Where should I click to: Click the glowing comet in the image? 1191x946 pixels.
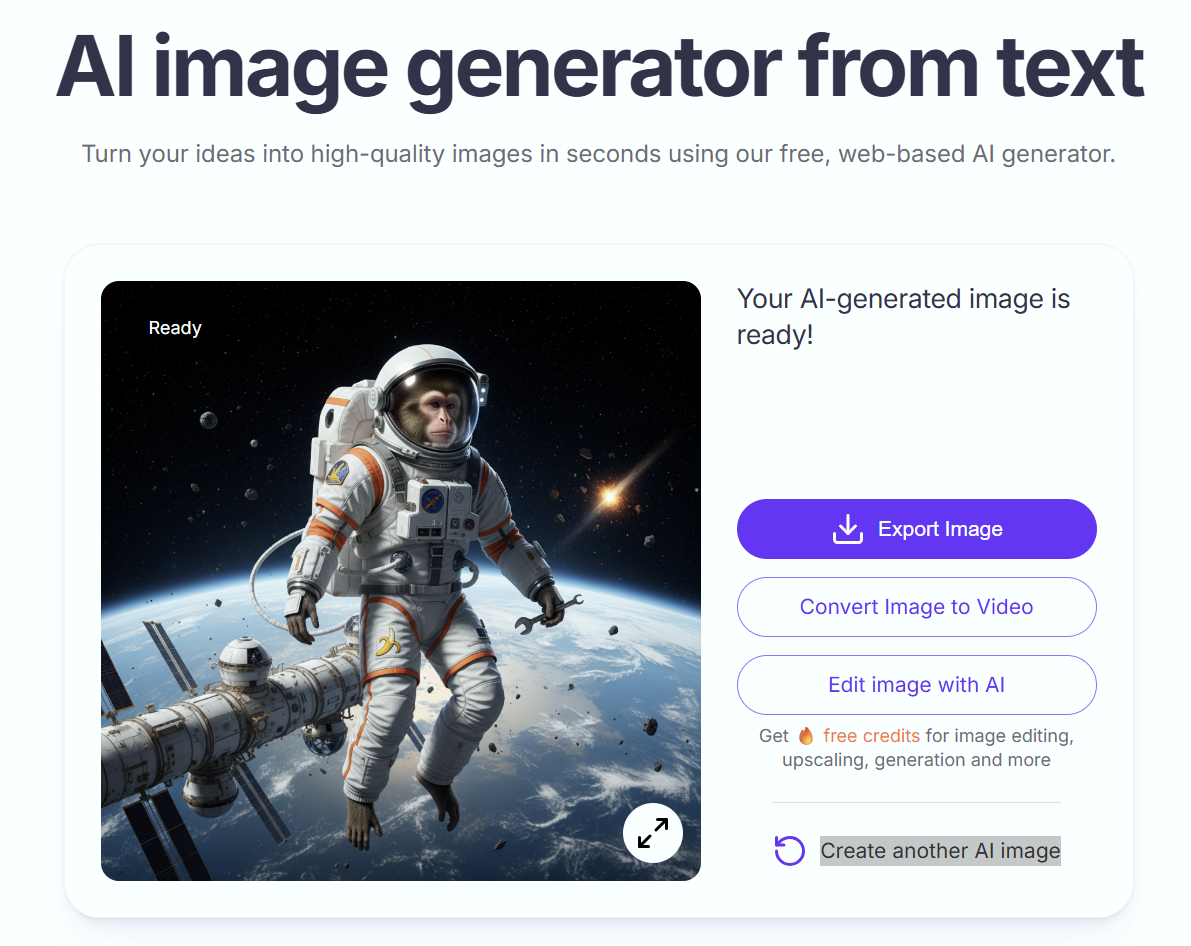tap(609, 497)
